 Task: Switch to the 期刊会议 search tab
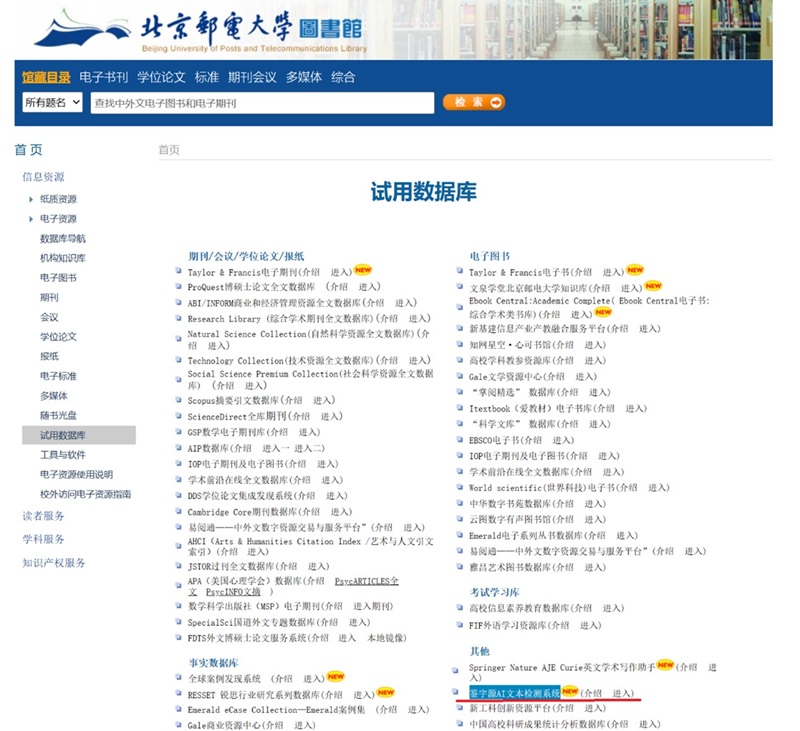tap(252, 77)
